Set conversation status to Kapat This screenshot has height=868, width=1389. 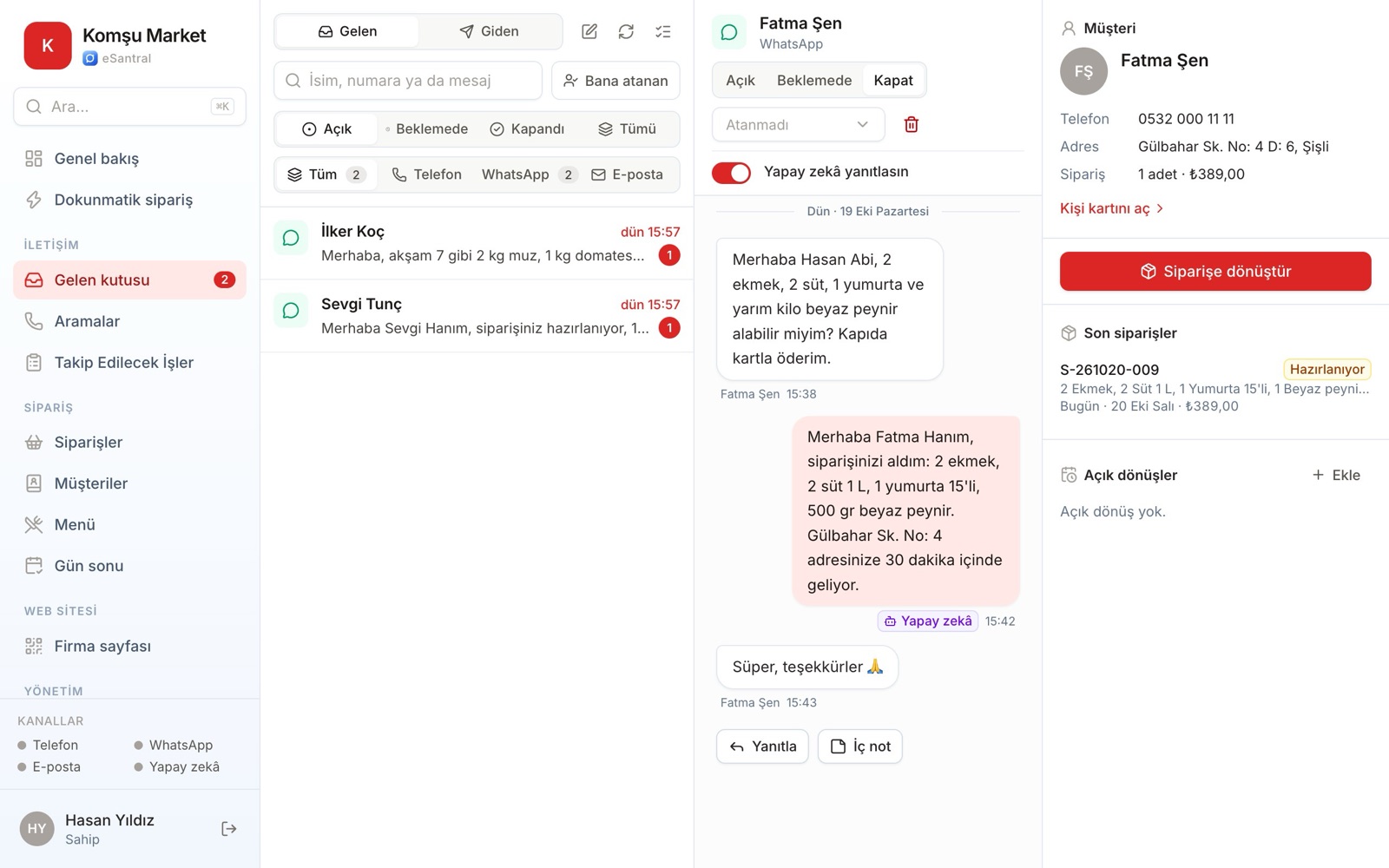click(893, 80)
